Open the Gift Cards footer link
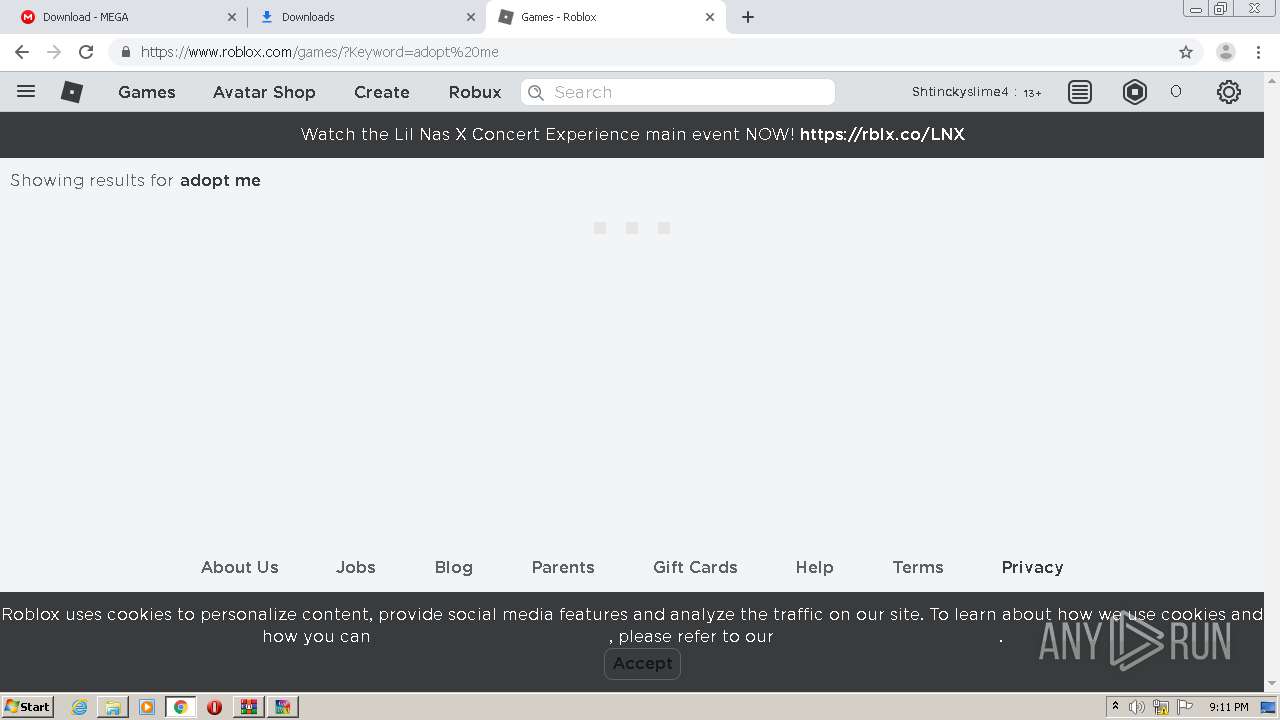 (695, 567)
